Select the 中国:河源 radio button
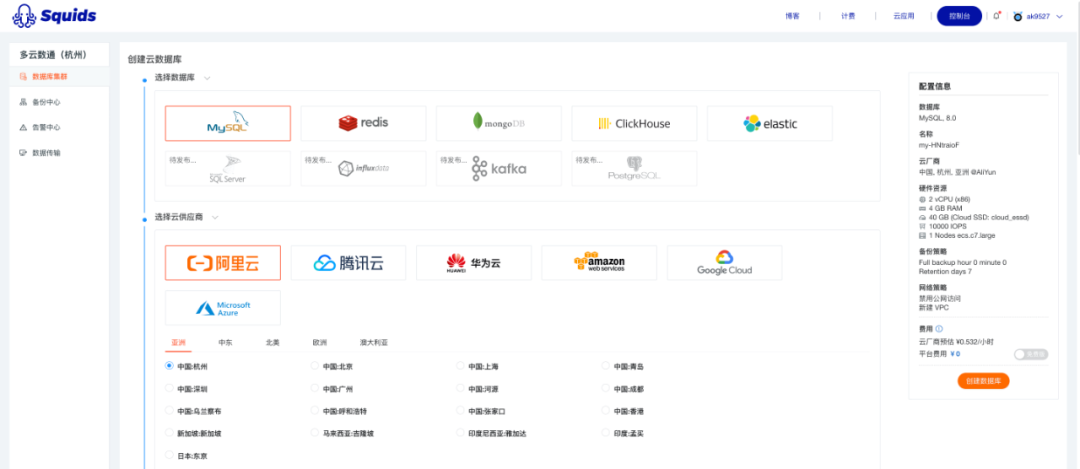The height and width of the screenshot is (469, 1080). pyautogui.click(x=460, y=388)
